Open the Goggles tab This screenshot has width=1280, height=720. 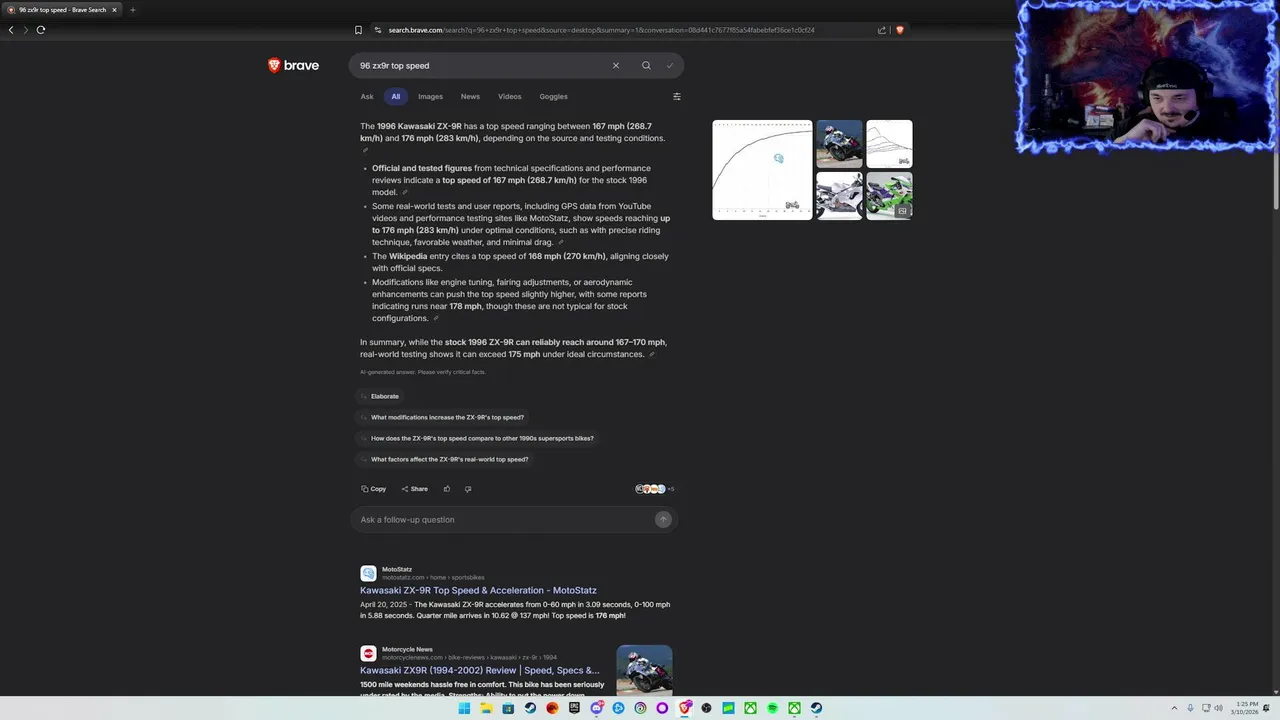[553, 97]
